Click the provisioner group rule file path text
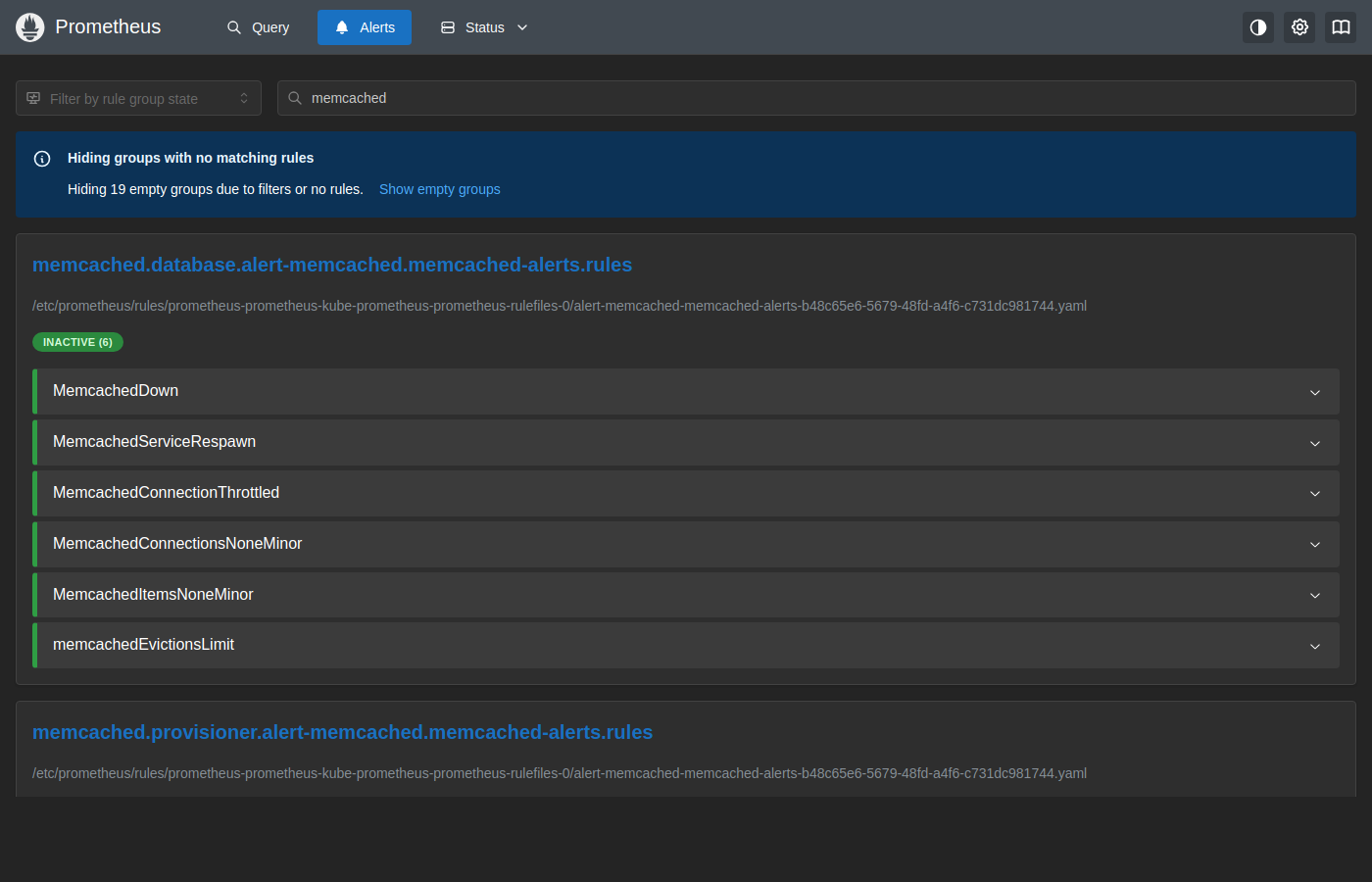The width and height of the screenshot is (1372, 882). pyautogui.click(x=560, y=773)
